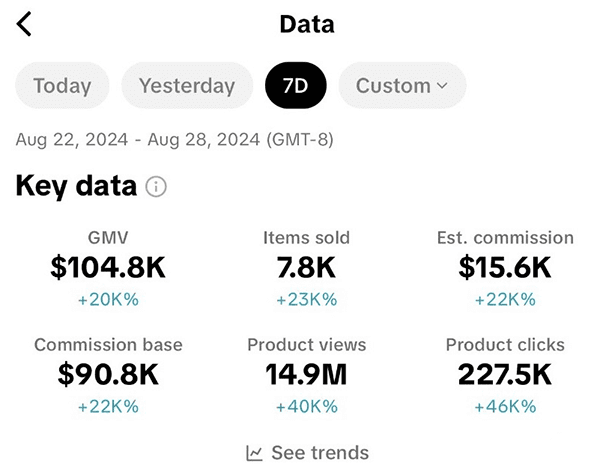This screenshot has height=474, width=600.
Task: Select the 7D time range
Action: [295, 86]
